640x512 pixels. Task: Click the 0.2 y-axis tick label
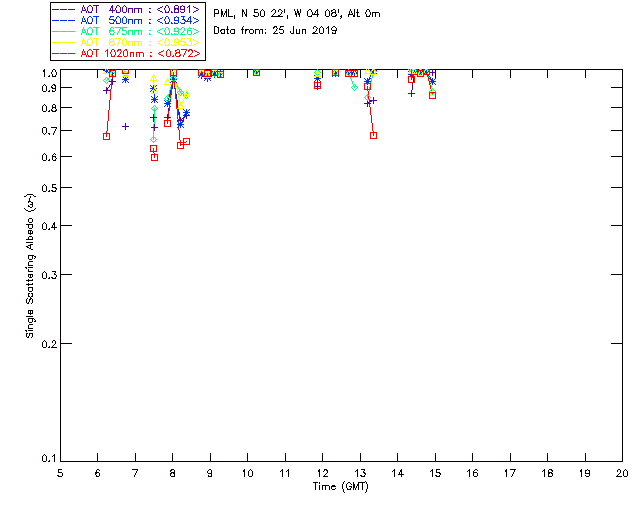click(50, 344)
